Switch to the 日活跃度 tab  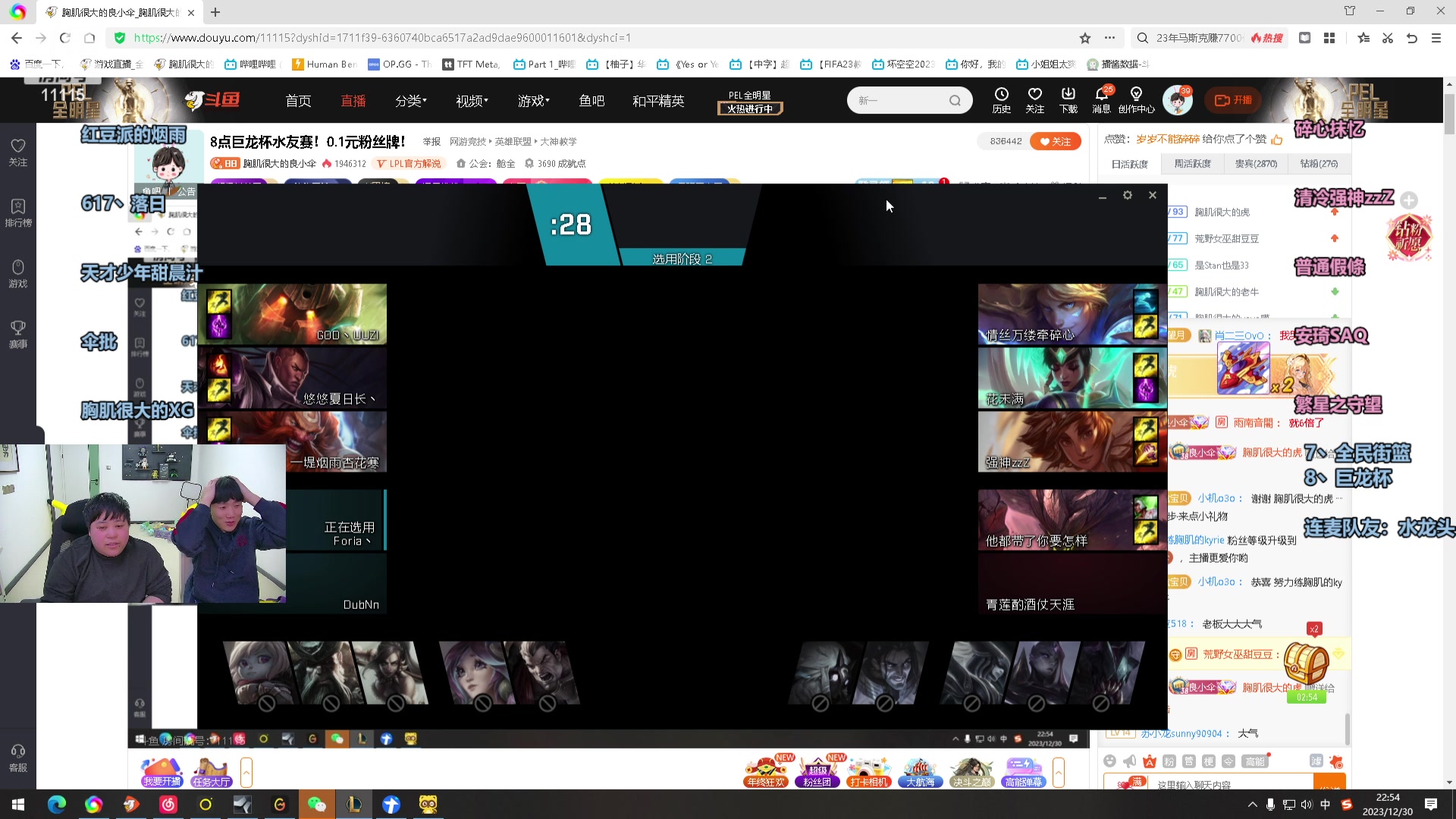coord(1130,164)
